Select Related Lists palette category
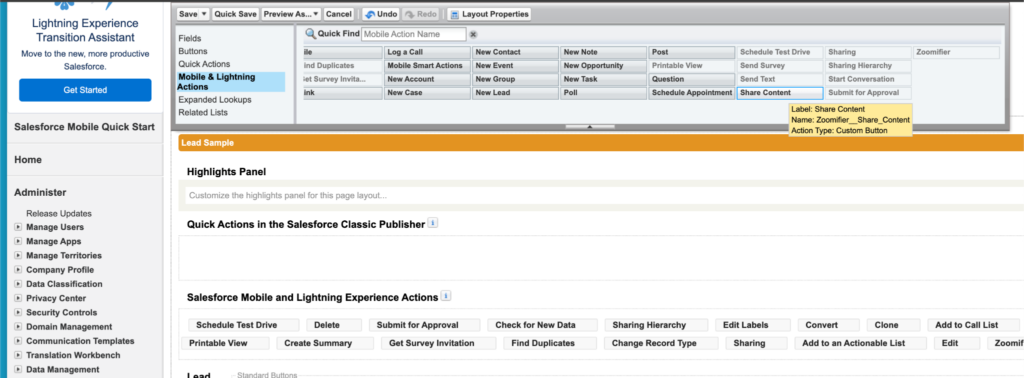The image size is (1024, 378). click(x=203, y=112)
